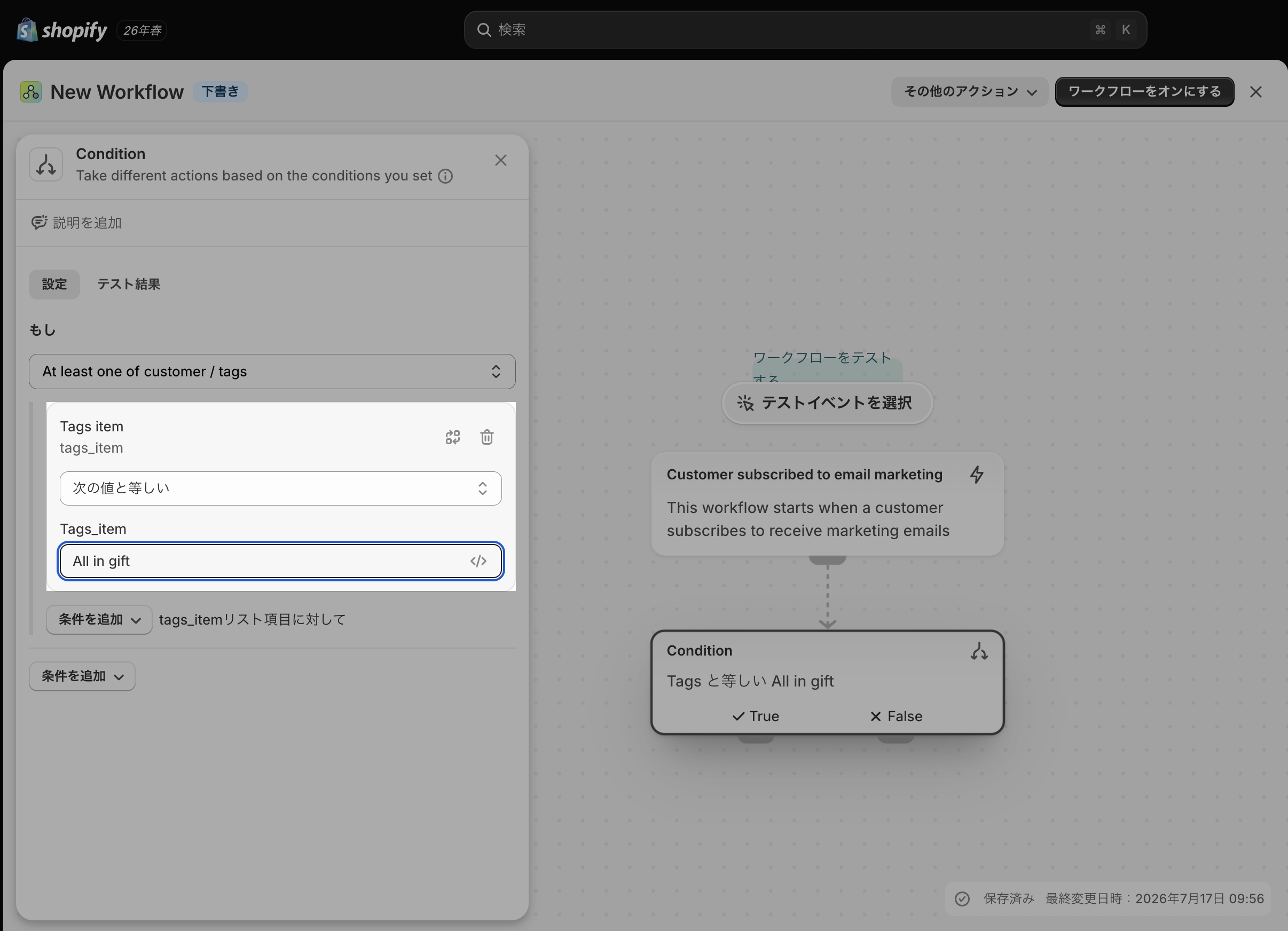Select the Customer subscribed to email marketing trigger card
The height and width of the screenshot is (931, 1288).
(828, 504)
